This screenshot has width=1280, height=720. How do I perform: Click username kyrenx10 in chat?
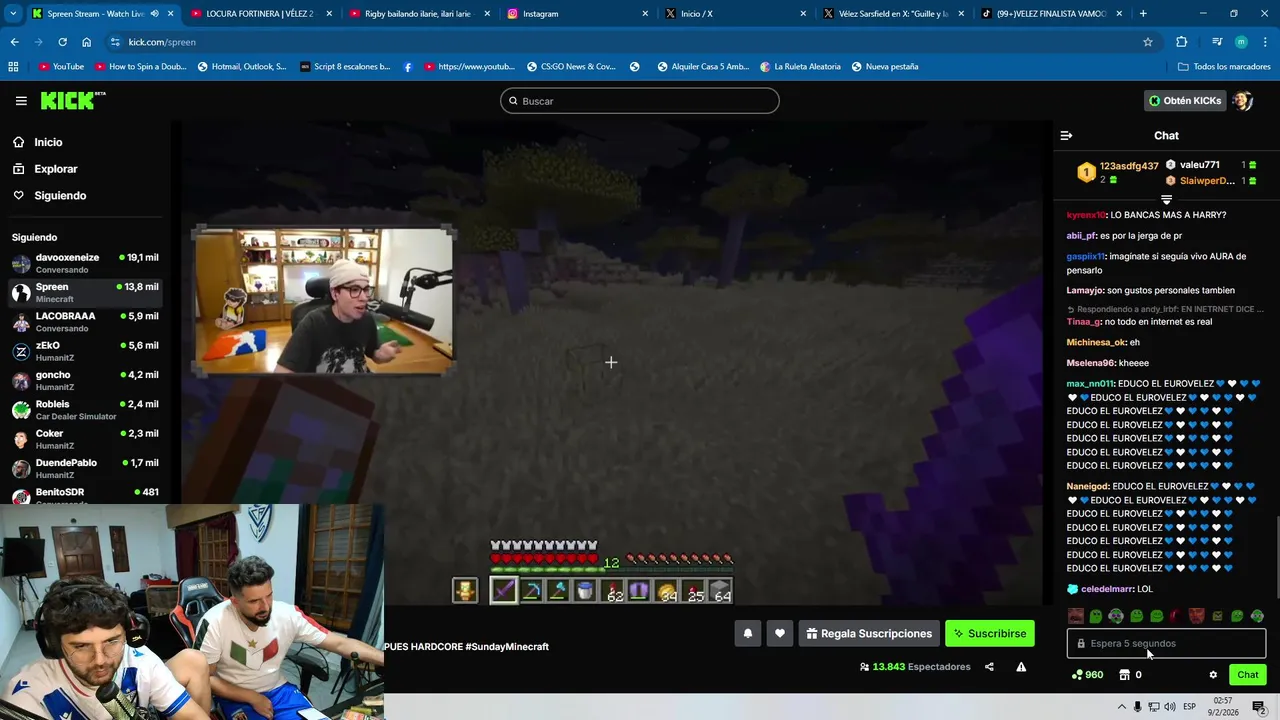coord(1086,215)
